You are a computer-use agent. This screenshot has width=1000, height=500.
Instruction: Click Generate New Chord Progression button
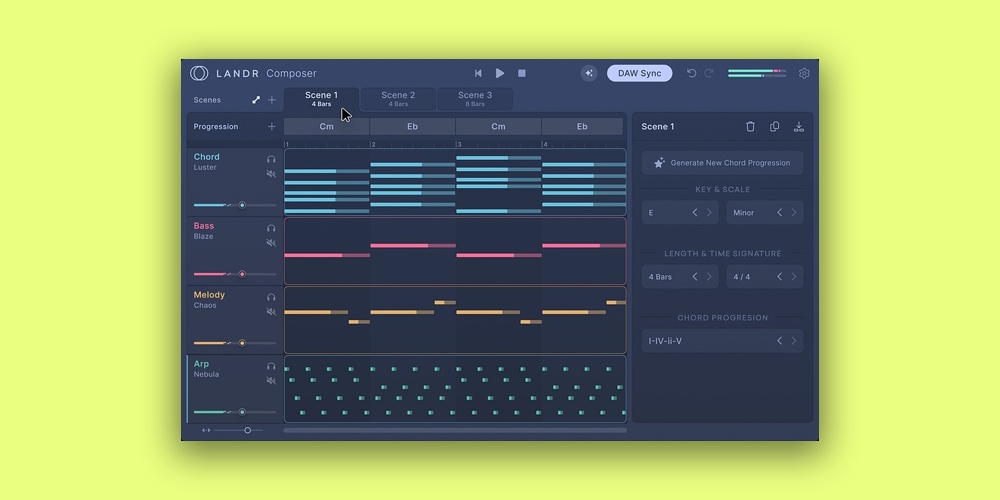722,163
